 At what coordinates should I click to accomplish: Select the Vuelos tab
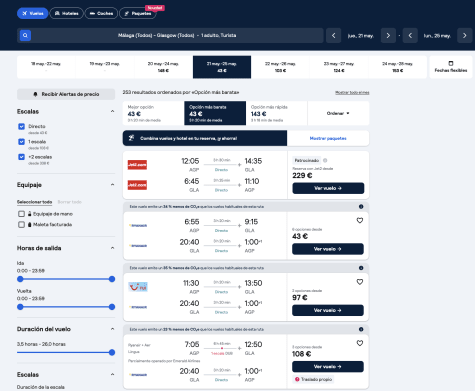(x=33, y=13)
